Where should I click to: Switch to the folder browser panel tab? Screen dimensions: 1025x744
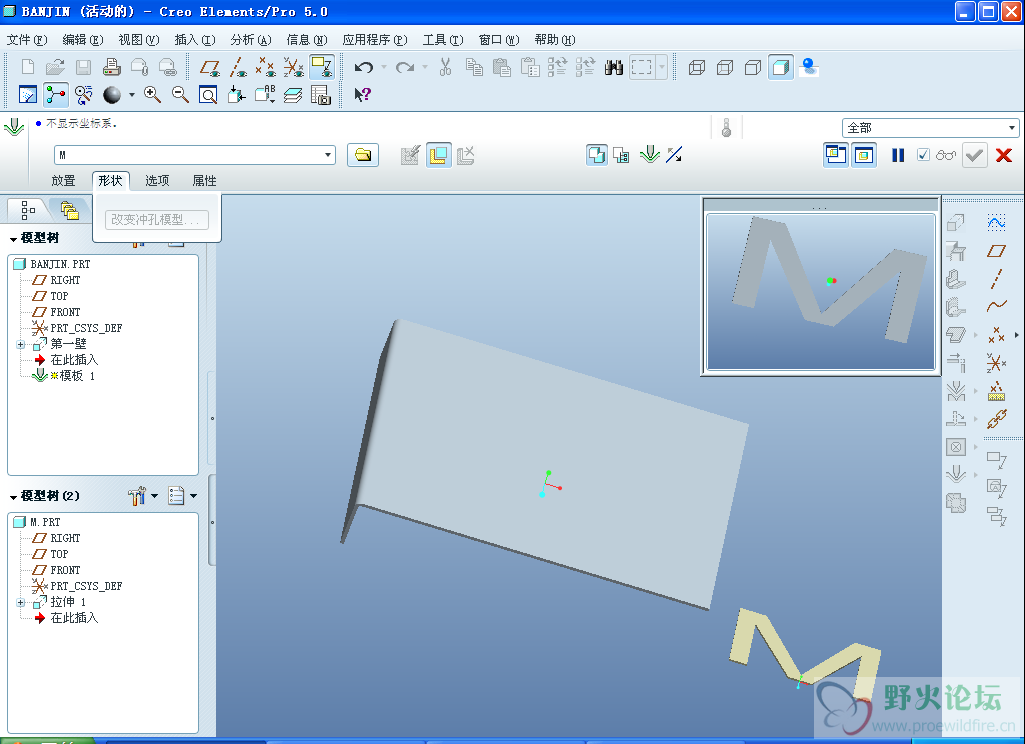[69, 210]
